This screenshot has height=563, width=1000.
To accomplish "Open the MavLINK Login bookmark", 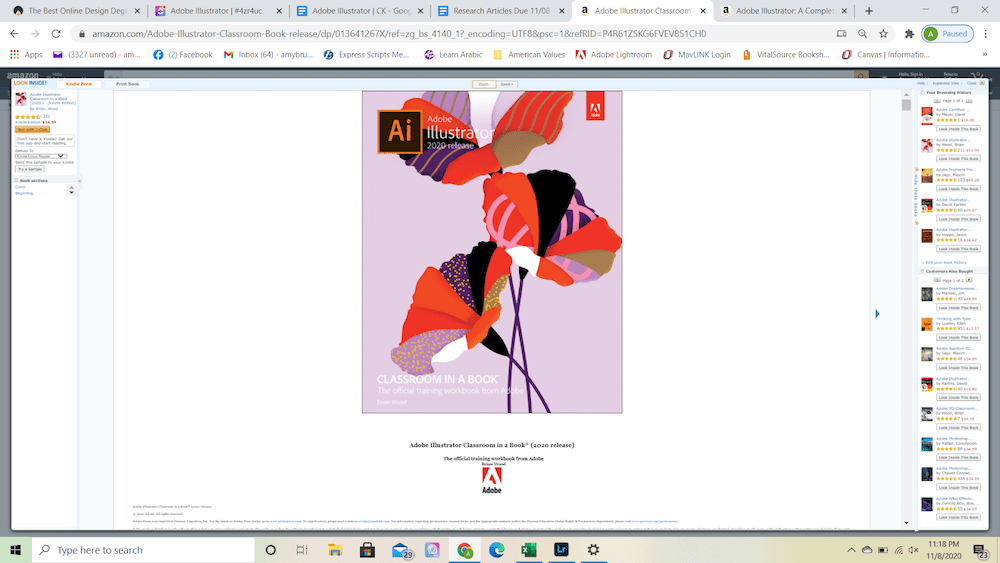I will 696,55.
